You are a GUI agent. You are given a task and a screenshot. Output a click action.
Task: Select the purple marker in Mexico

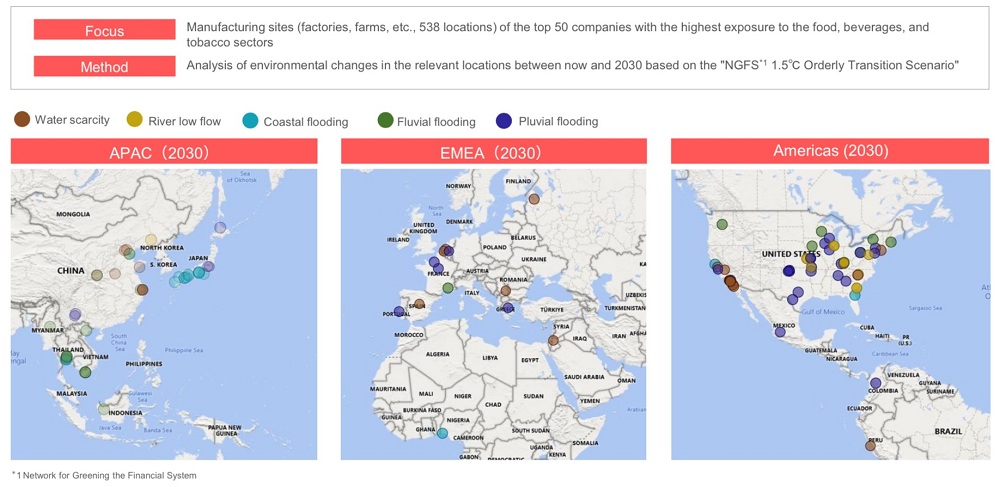780,332
